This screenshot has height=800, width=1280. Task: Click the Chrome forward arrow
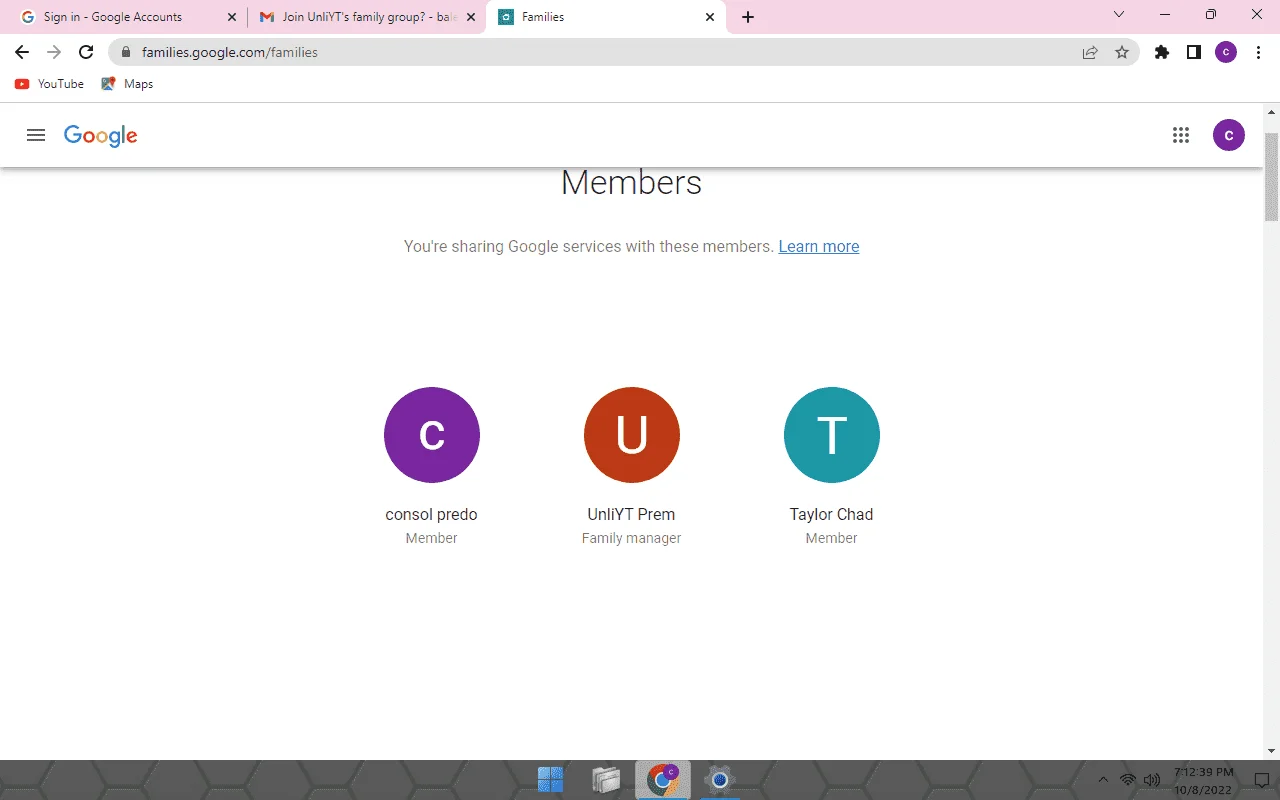[x=54, y=52]
